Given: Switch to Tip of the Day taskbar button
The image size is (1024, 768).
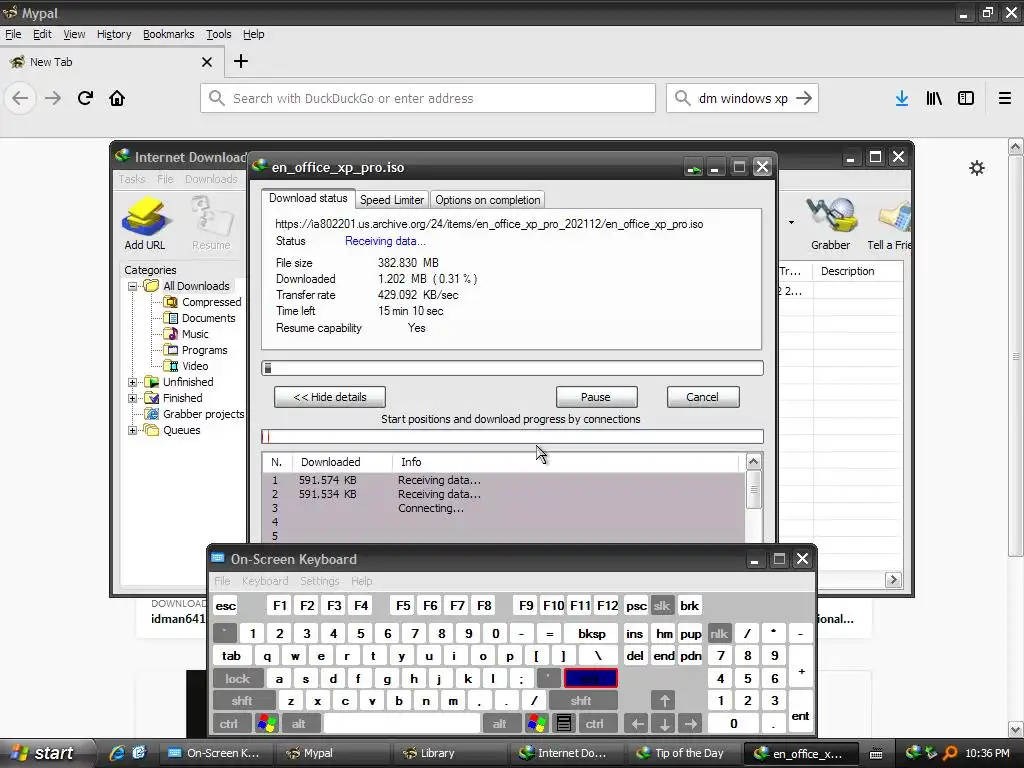Looking at the screenshot, I should pos(685,753).
